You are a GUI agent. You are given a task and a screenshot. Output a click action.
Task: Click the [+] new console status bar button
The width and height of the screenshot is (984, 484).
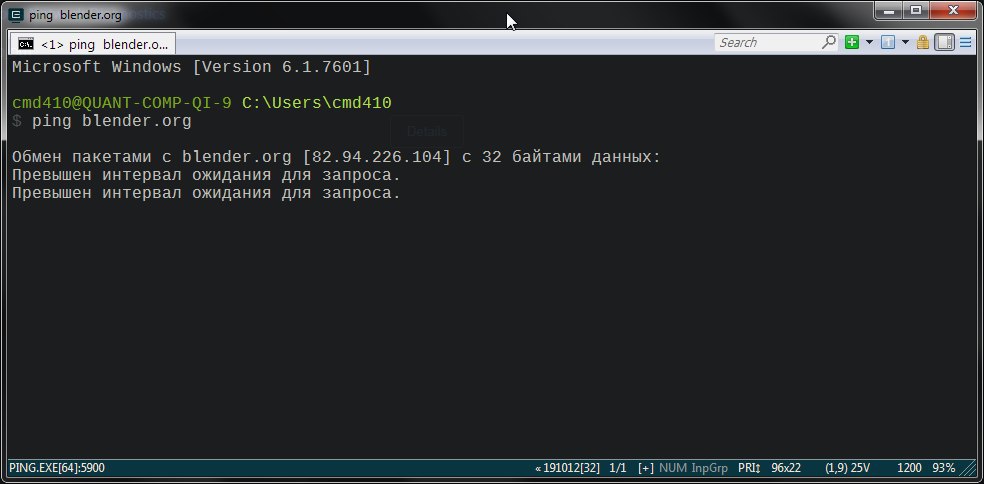point(646,468)
